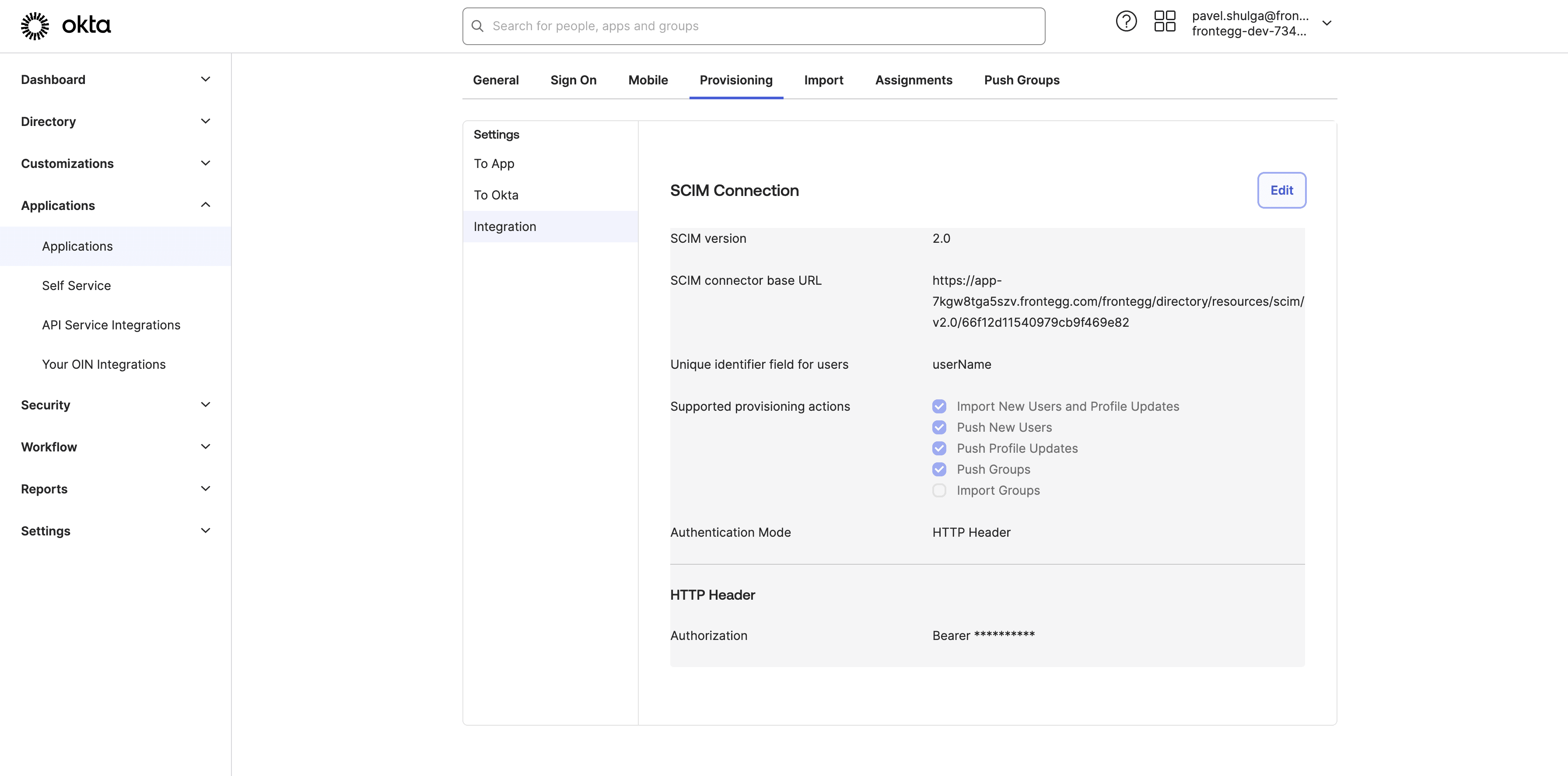Open the account dropdown chevron
The image size is (1568, 776).
(1327, 23)
